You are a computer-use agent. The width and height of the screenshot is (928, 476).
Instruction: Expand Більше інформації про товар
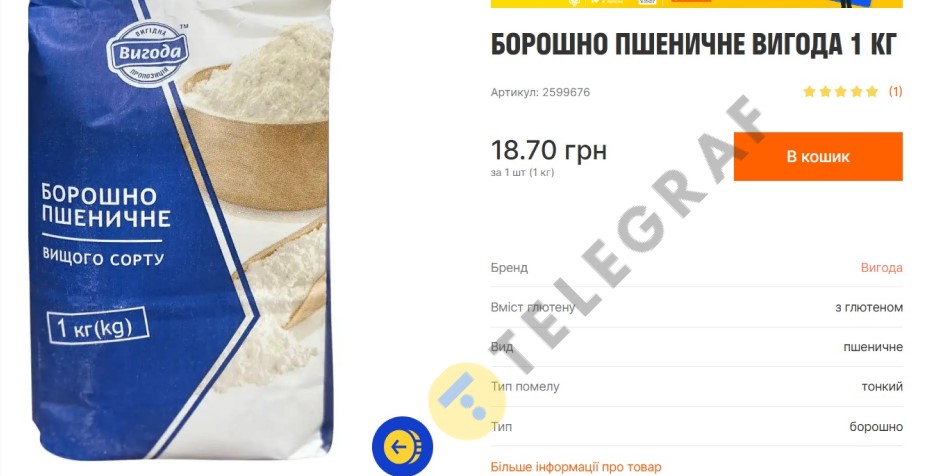(576, 467)
